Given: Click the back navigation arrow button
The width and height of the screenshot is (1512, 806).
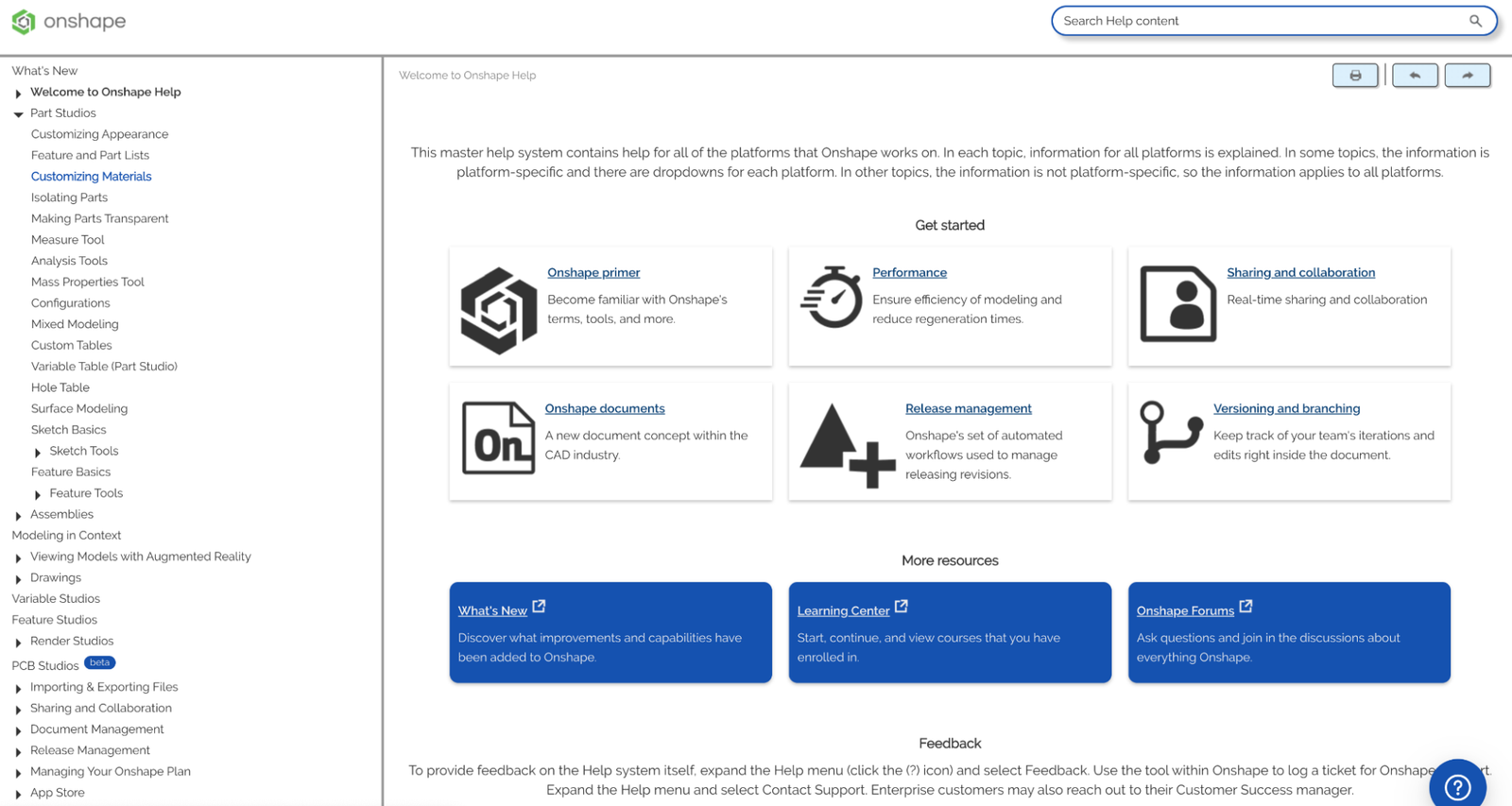Looking at the screenshot, I should 1415,76.
